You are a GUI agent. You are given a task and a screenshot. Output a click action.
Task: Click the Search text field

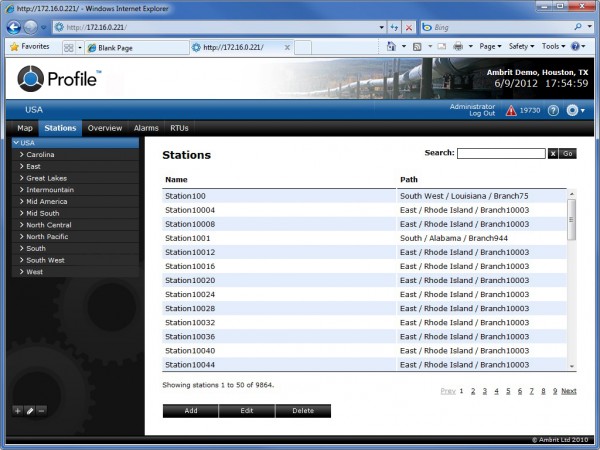pyautogui.click(x=500, y=153)
